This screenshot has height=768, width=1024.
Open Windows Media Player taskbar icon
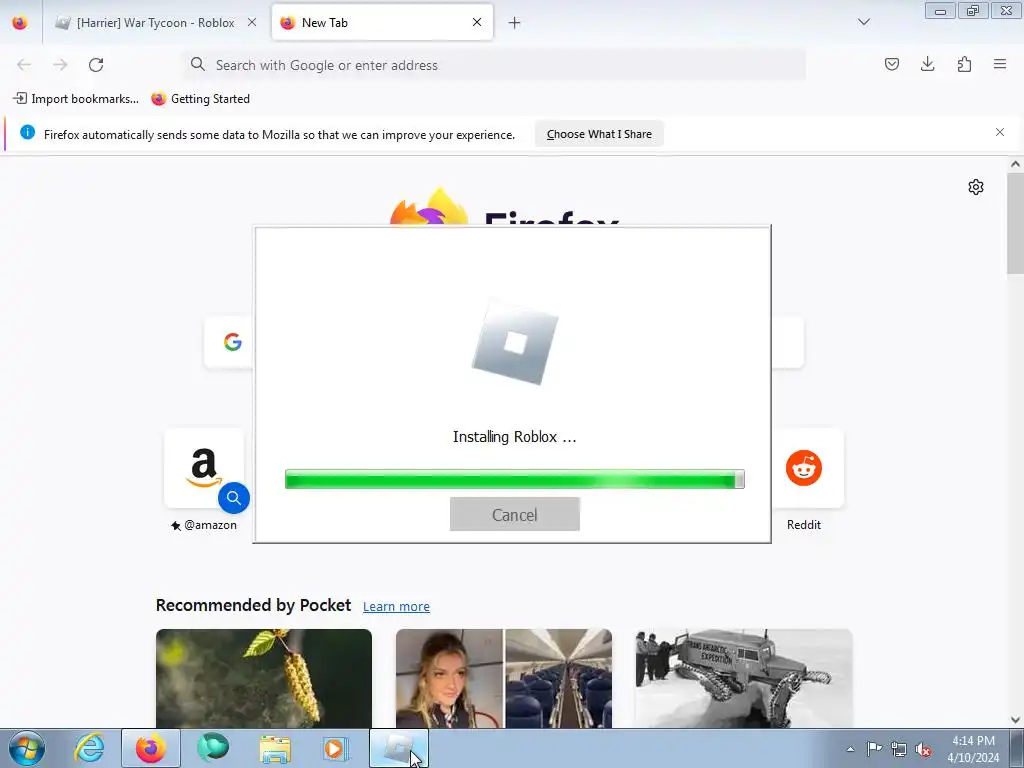[x=336, y=748]
